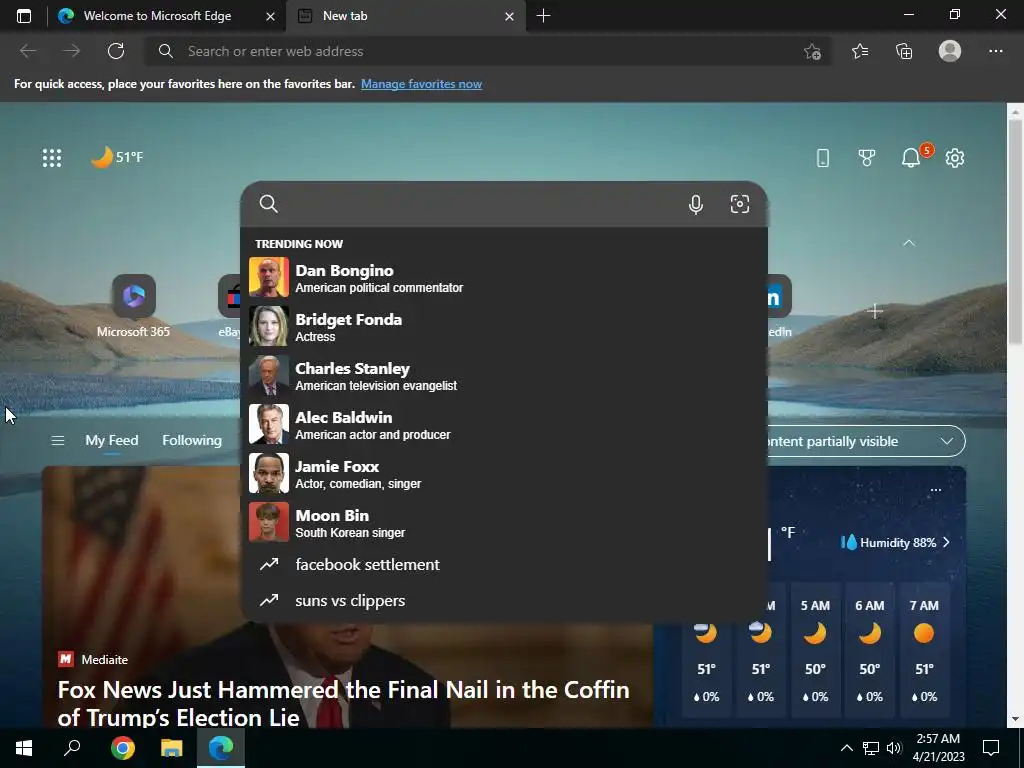Screen dimensions: 1024x768
Task: Select the 7 AM forecast column
Action: [x=924, y=649]
